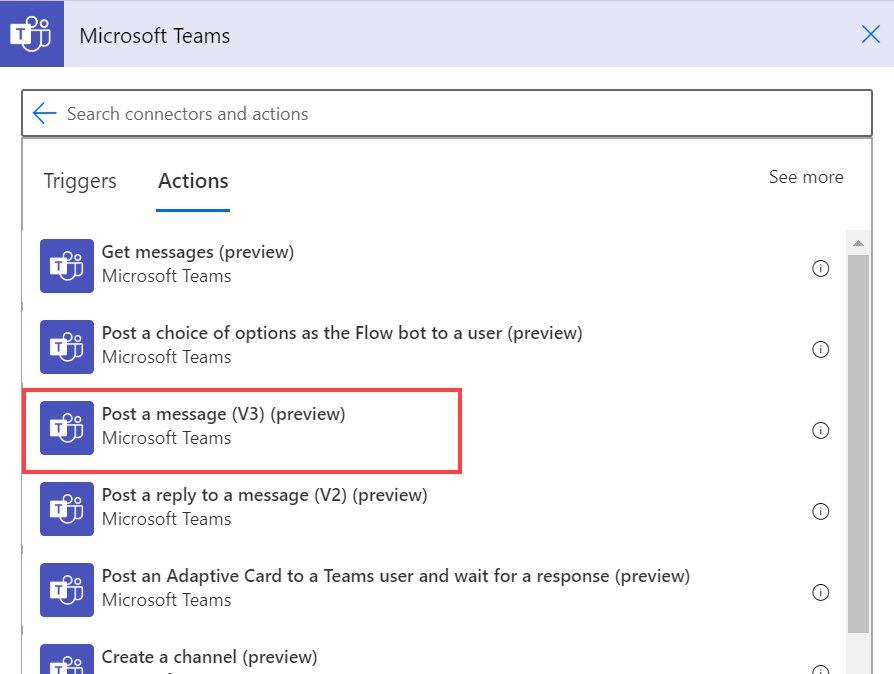Select the Get messages (preview) action
This screenshot has width=894, height=674.
[198, 252]
